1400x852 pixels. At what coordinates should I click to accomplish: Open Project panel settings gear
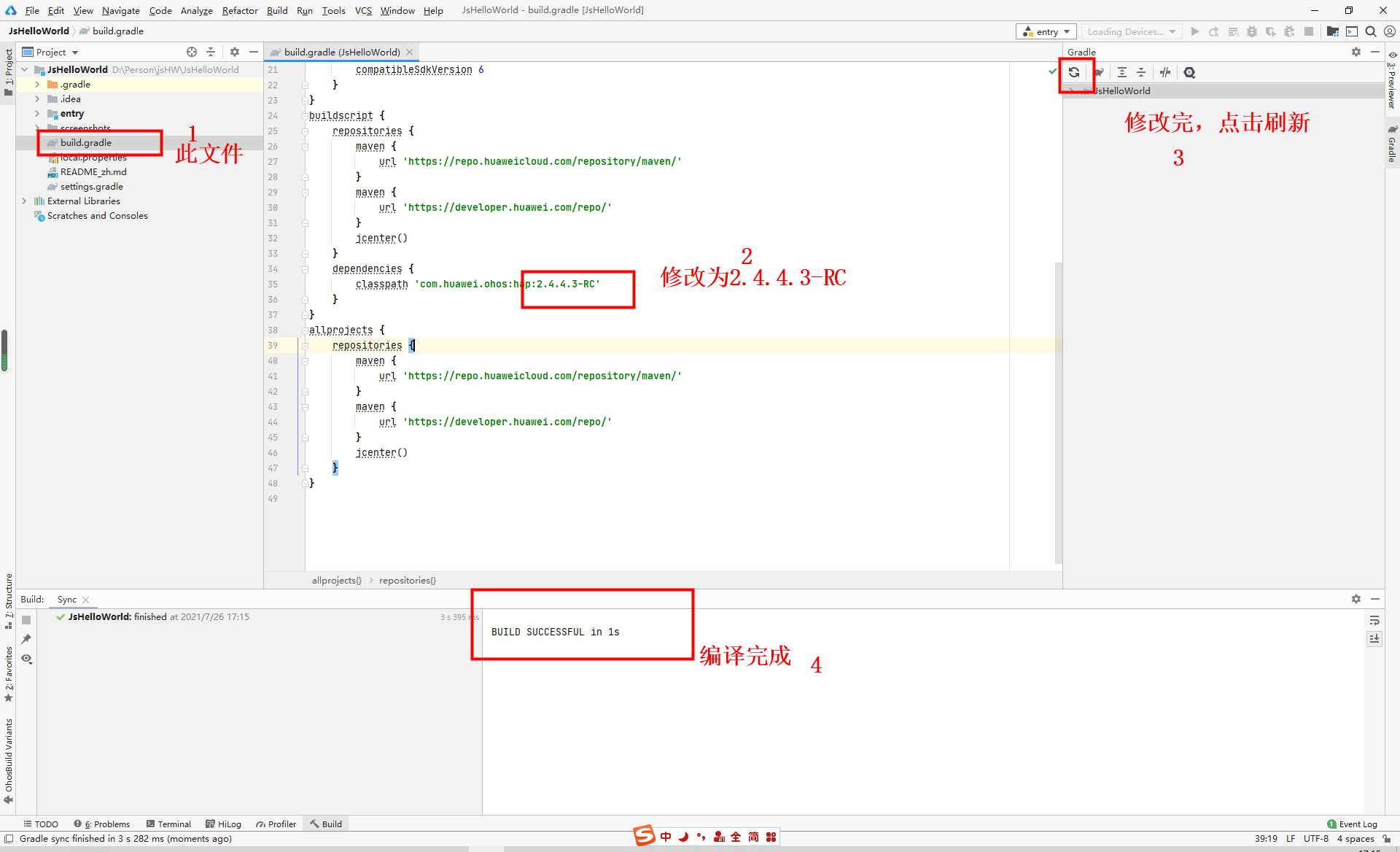click(235, 52)
